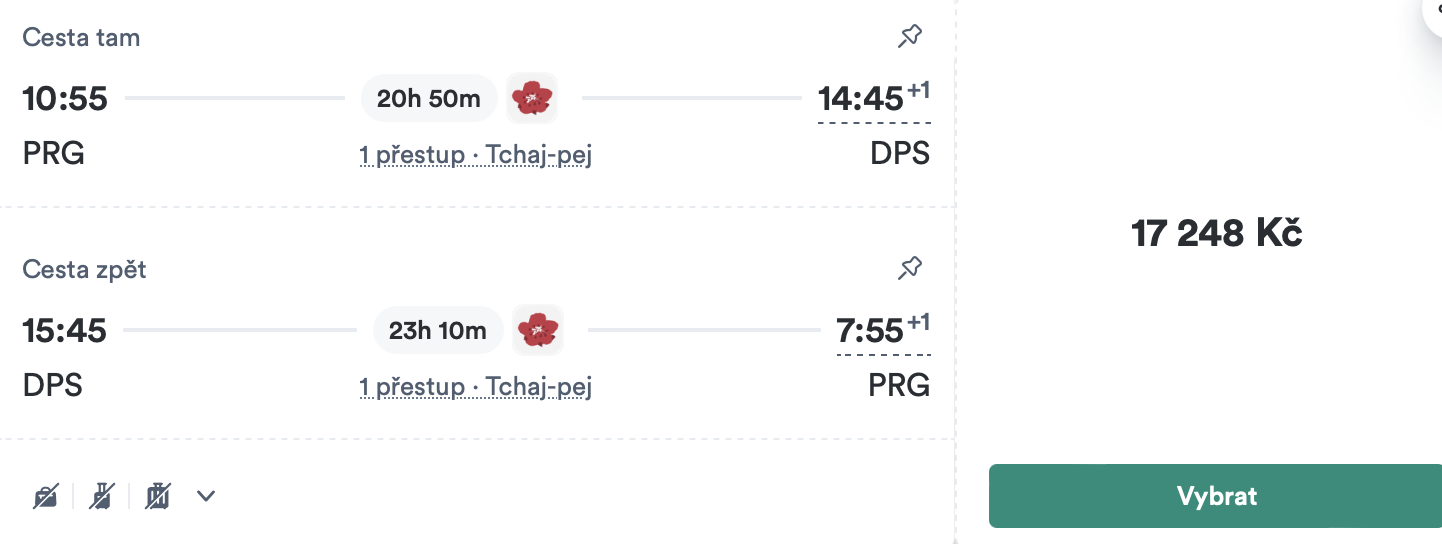This screenshot has height=544, width=1442.
Task: Click the Cesta tam heading label
Action: pyautogui.click(x=81, y=38)
